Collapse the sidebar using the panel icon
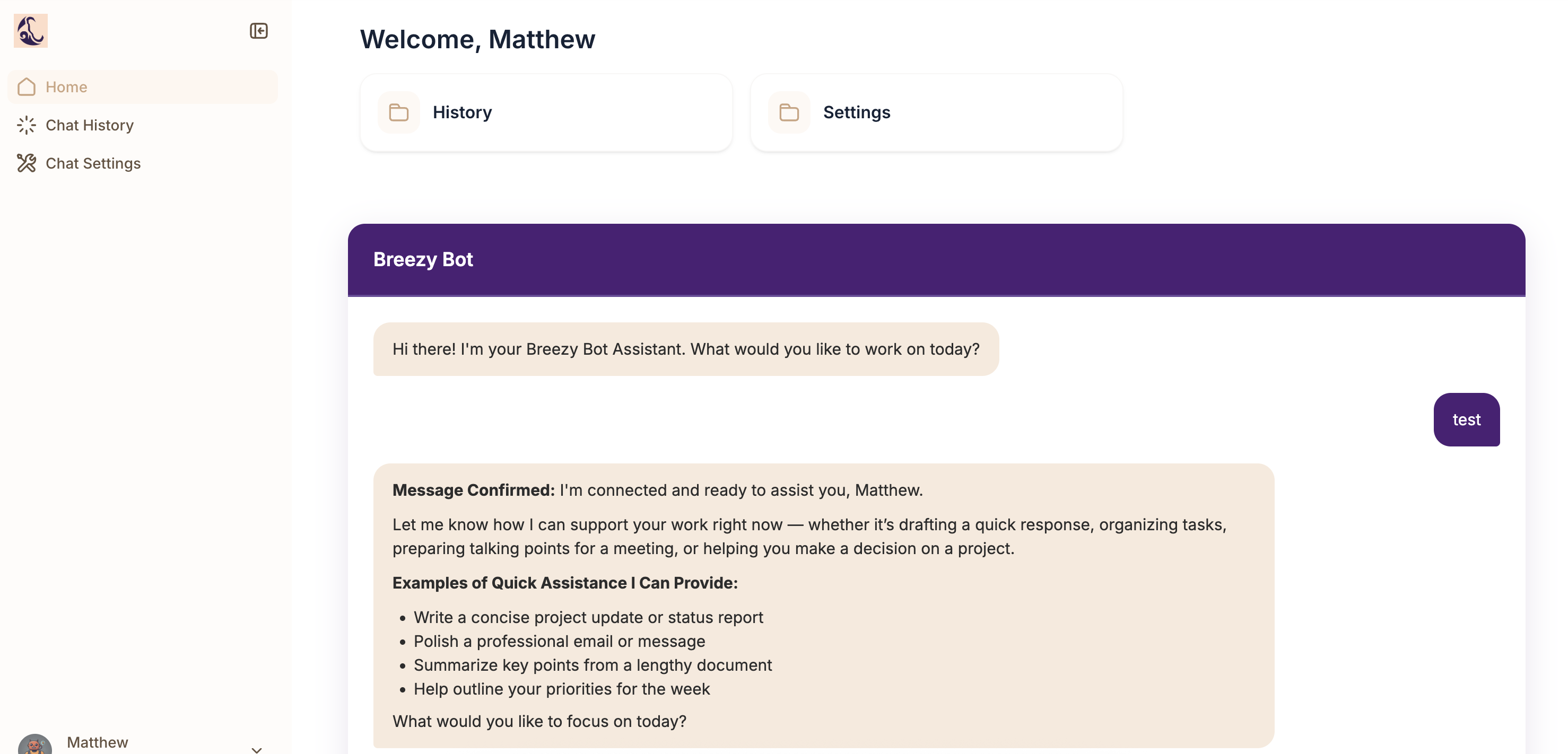Screen dimensions: 1568x754 259,31
